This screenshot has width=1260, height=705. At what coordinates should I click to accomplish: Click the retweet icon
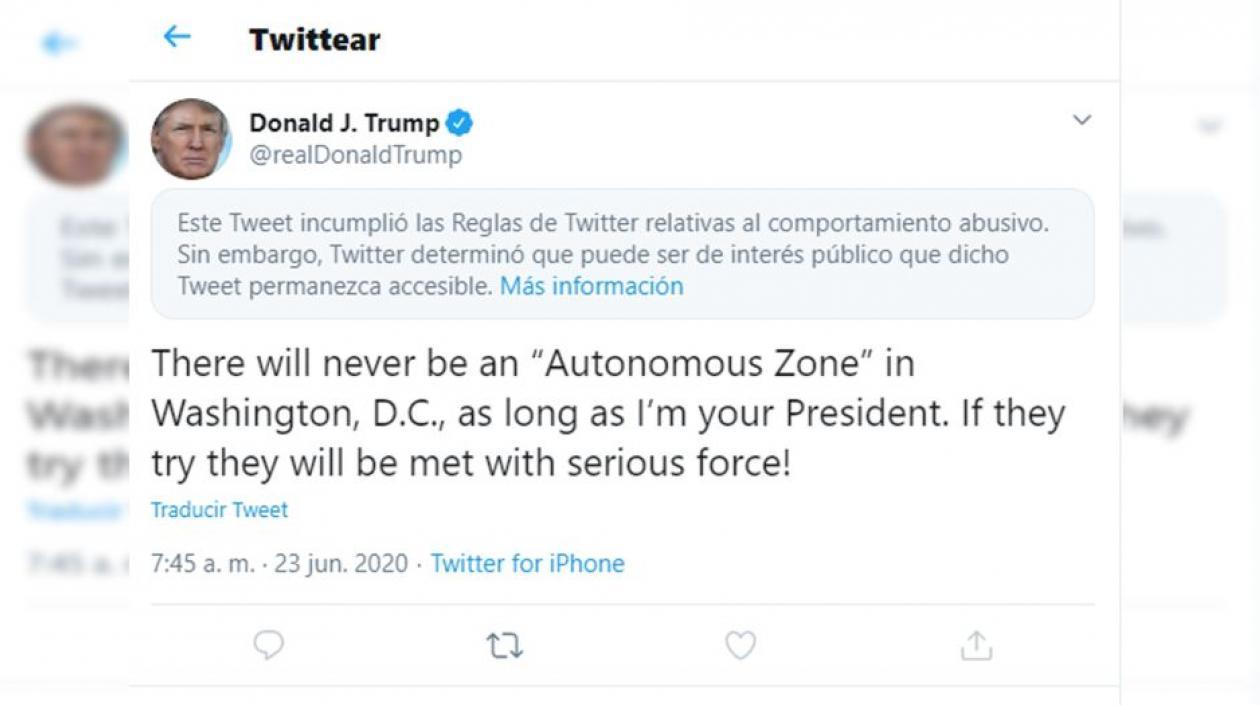[x=503, y=647]
